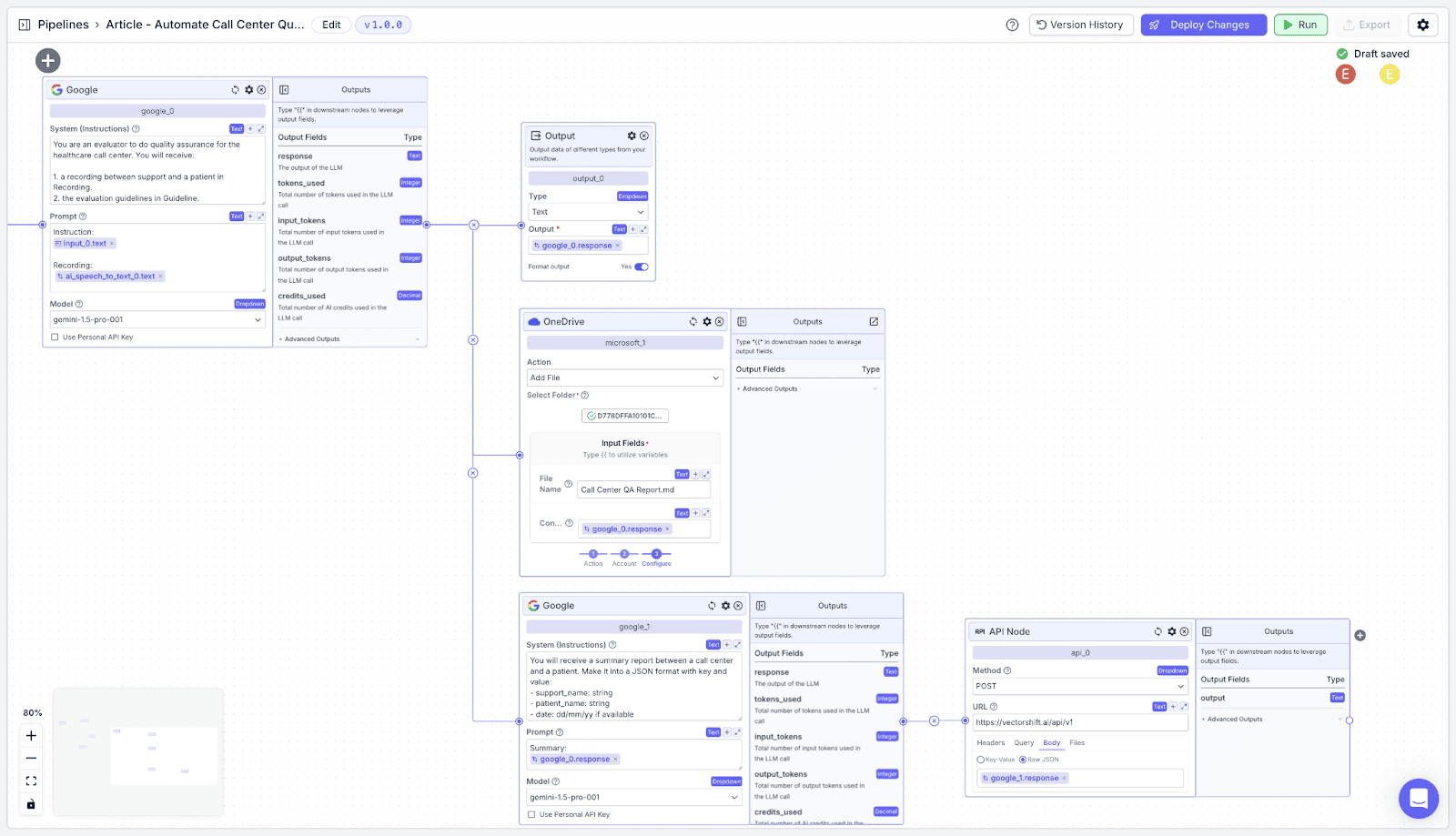The image size is (1456, 836).
Task: Close the google_1 Google node
Action: coord(738,606)
